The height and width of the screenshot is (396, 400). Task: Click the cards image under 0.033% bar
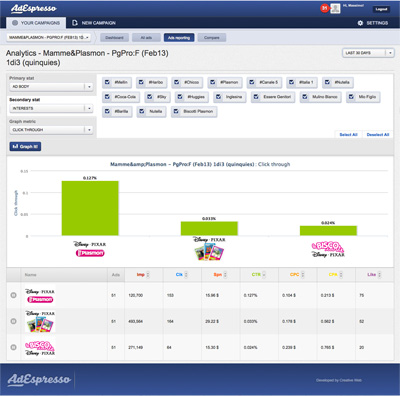[x=209, y=248]
